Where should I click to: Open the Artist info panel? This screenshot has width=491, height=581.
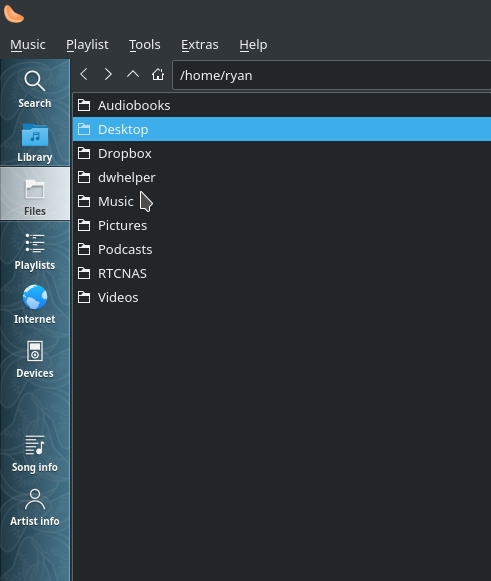tap(35, 507)
